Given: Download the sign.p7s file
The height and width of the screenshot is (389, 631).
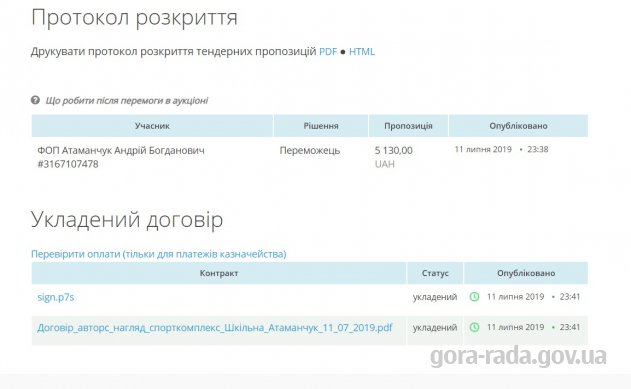Looking at the screenshot, I should 56,297.
